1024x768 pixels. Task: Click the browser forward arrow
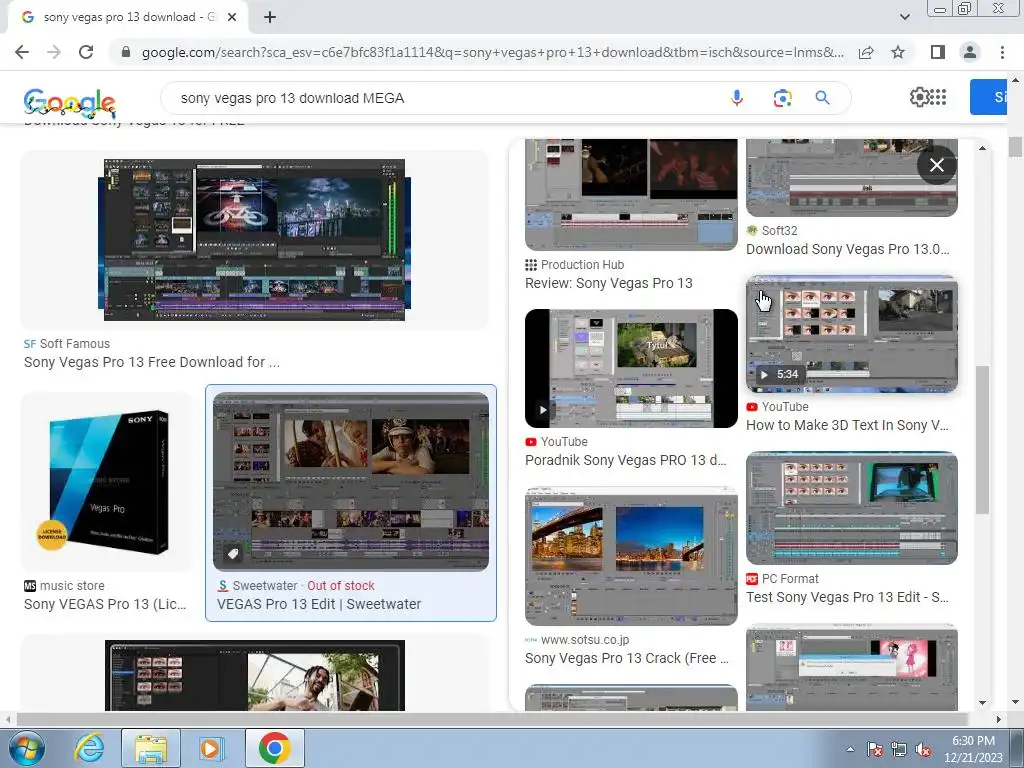[x=54, y=52]
